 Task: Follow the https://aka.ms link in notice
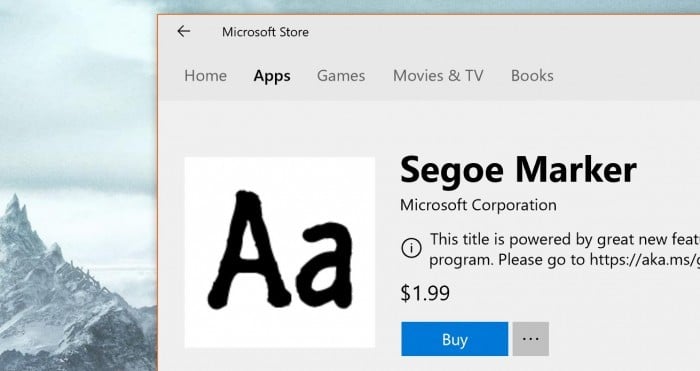coord(645,259)
